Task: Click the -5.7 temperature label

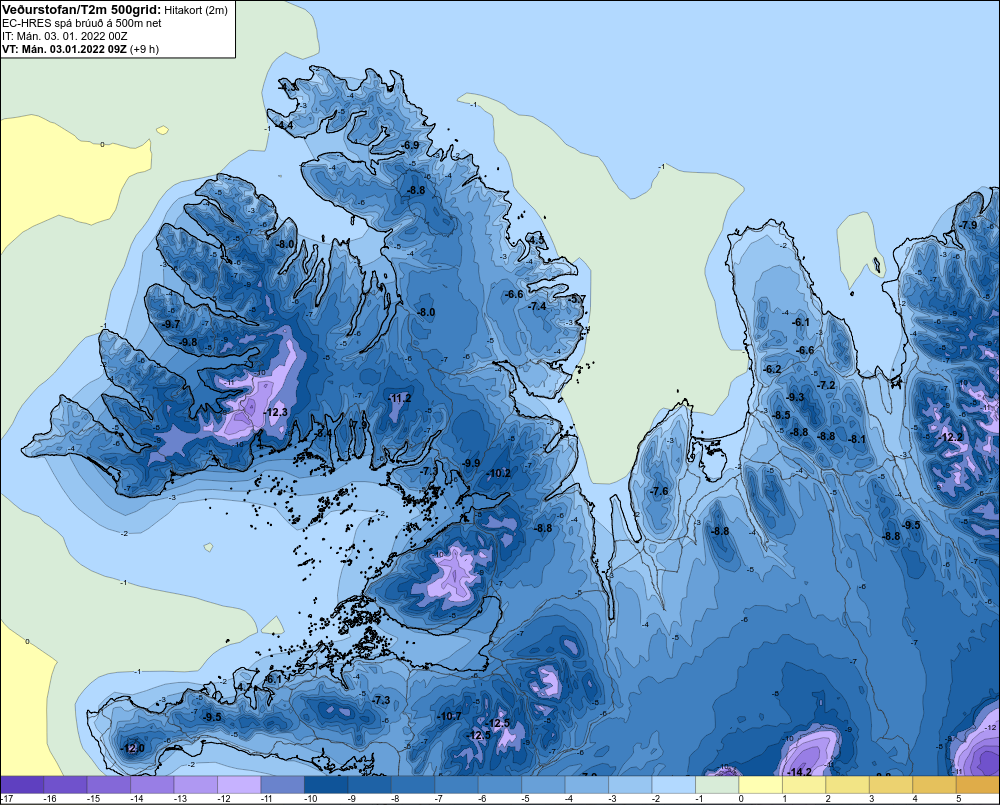Action: [x=577, y=299]
